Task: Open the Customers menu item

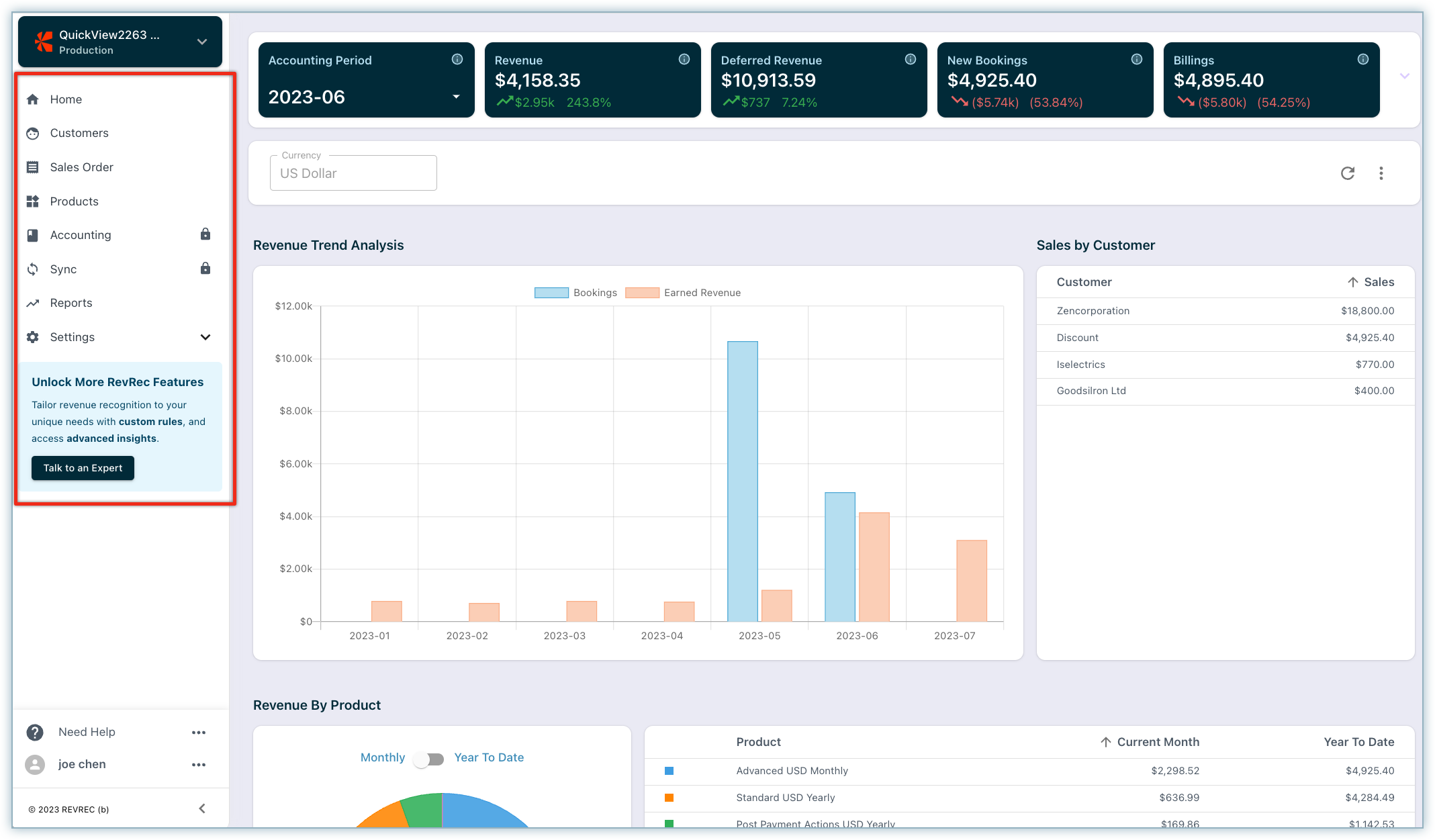Action: 79,133
